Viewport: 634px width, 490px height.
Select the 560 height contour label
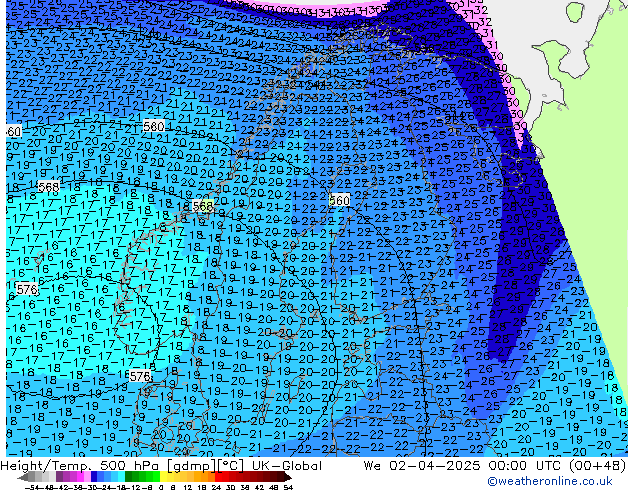[339, 201]
